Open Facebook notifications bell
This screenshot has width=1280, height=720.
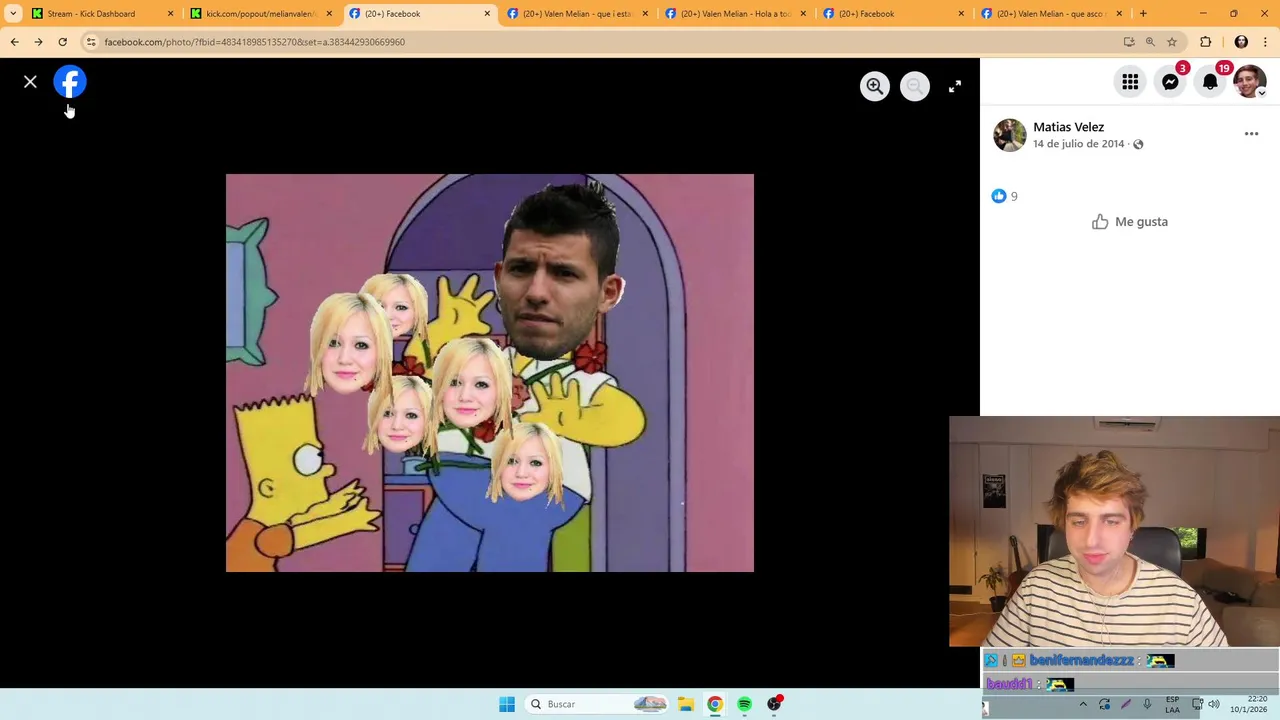tap(1210, 82)
